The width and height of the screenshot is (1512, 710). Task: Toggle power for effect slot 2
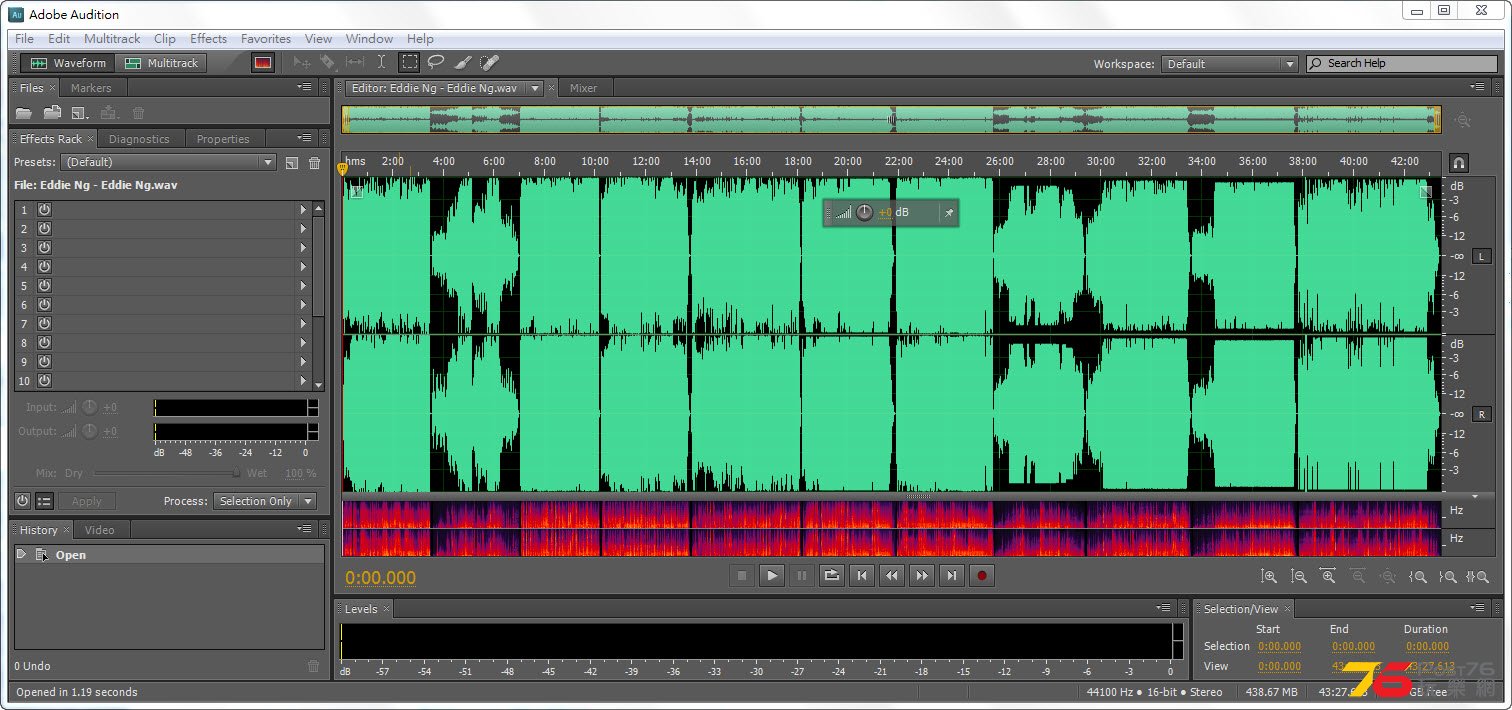[x=44, y=228]
